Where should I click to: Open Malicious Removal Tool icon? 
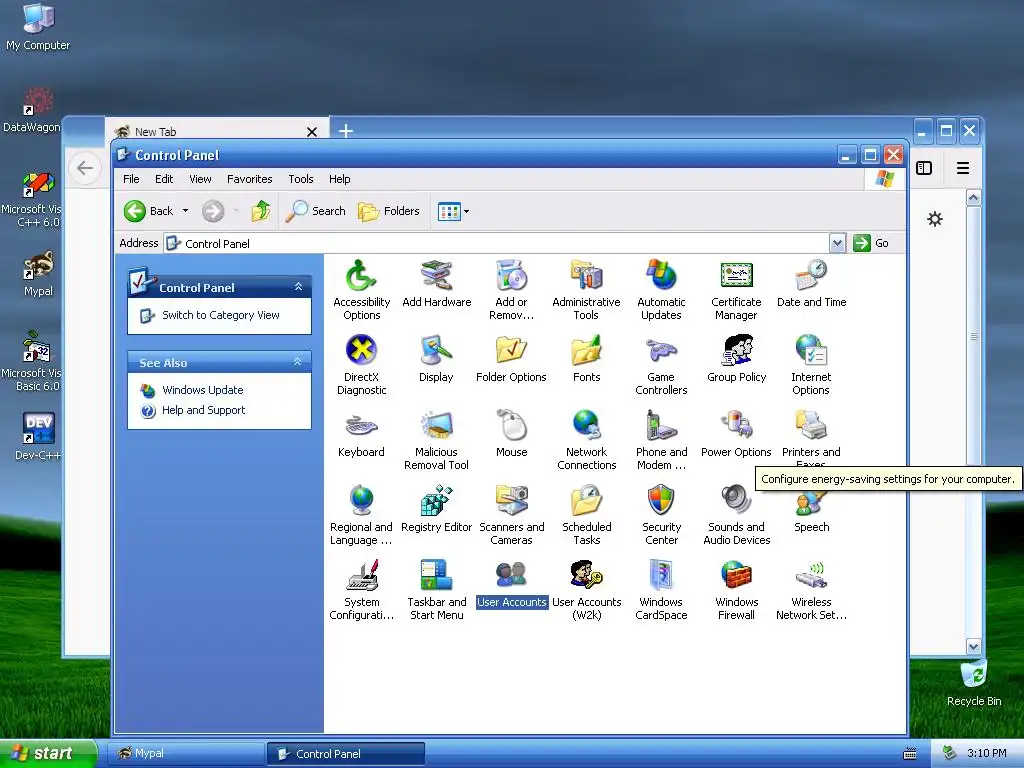pyautogui.click(x=436, y=440)
